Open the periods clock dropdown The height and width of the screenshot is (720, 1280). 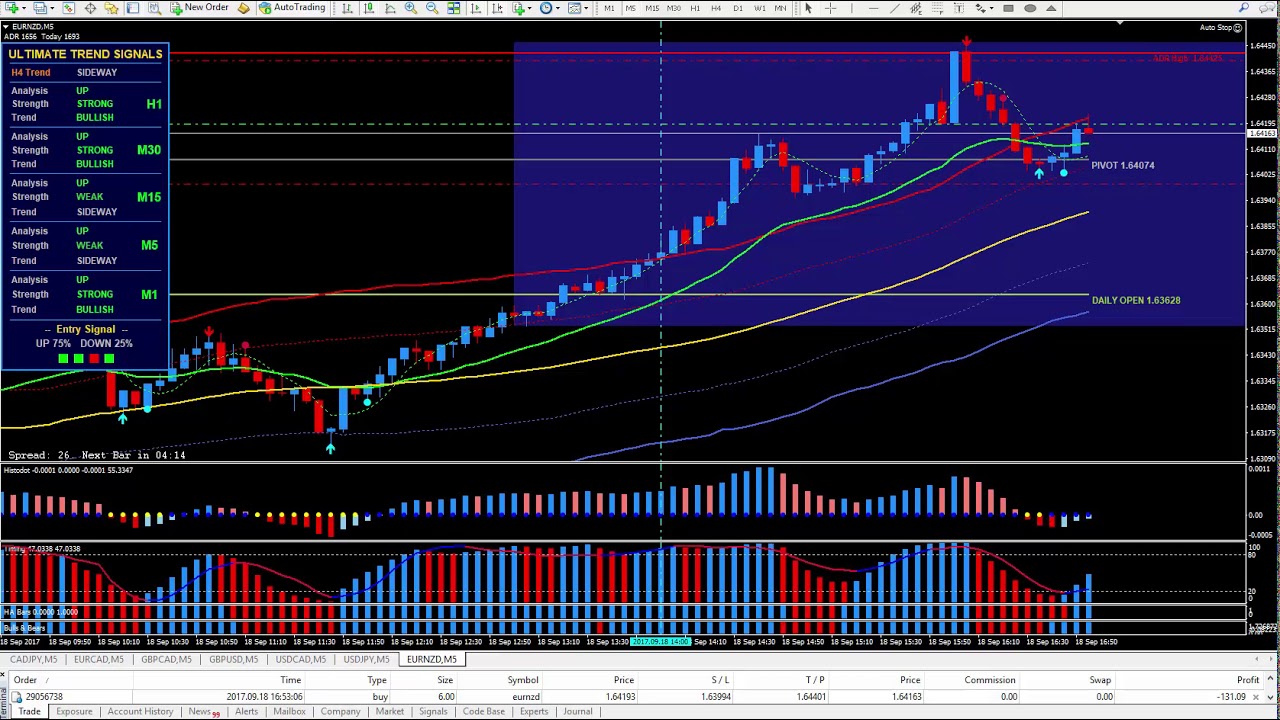[x=558, y=8]
